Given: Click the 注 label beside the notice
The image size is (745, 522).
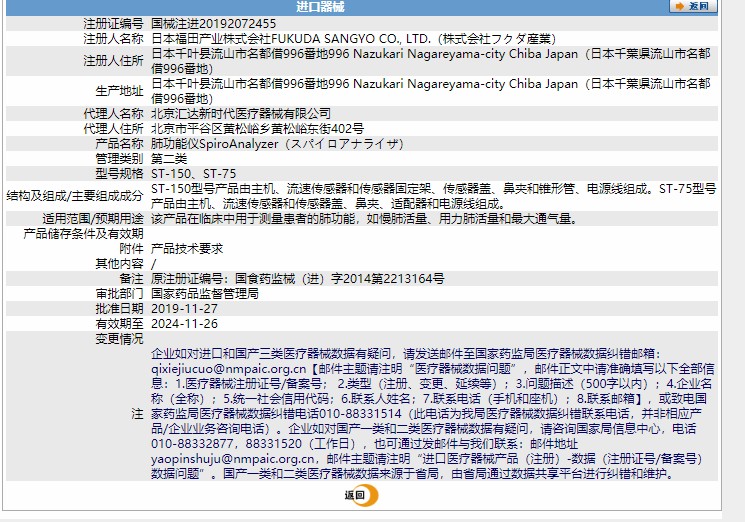Looking at the screenshot, I should coord(137,414).
